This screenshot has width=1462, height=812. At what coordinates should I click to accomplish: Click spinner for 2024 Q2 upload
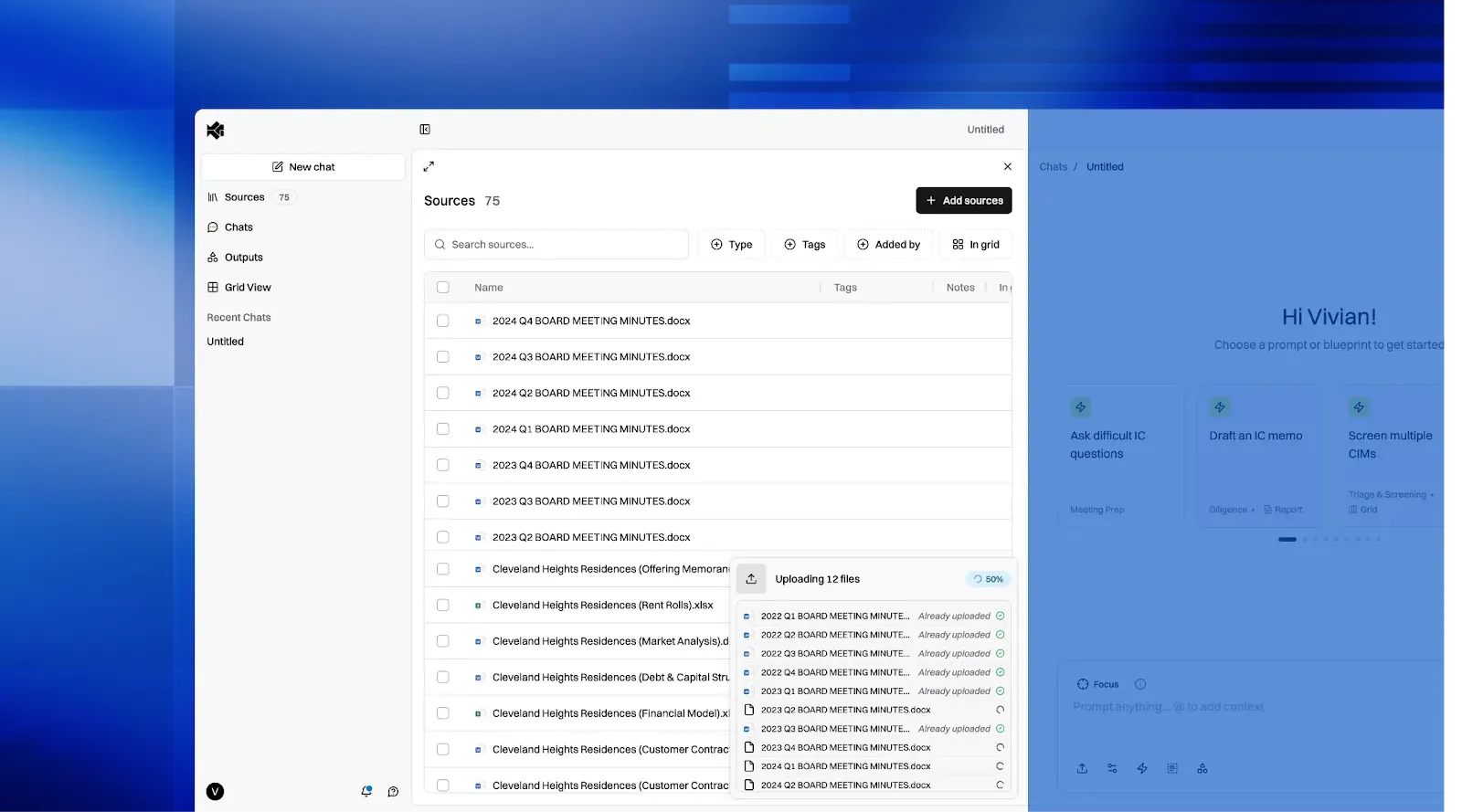1000,786
